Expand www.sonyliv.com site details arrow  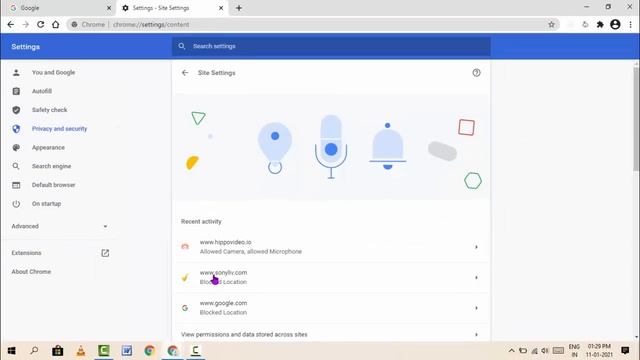click(476, 278)
